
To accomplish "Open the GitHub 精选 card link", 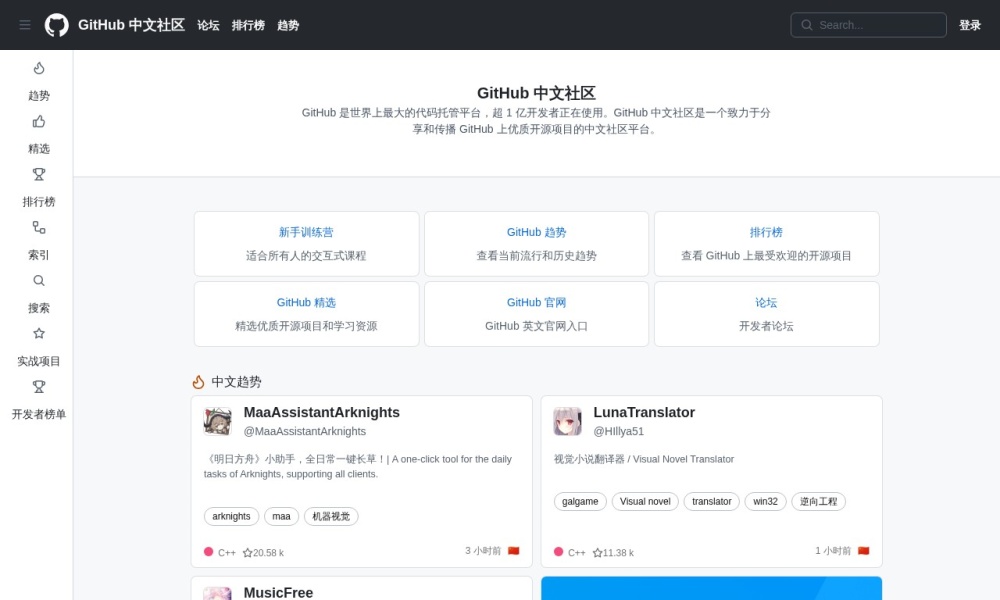I will [x=306, y=302].
